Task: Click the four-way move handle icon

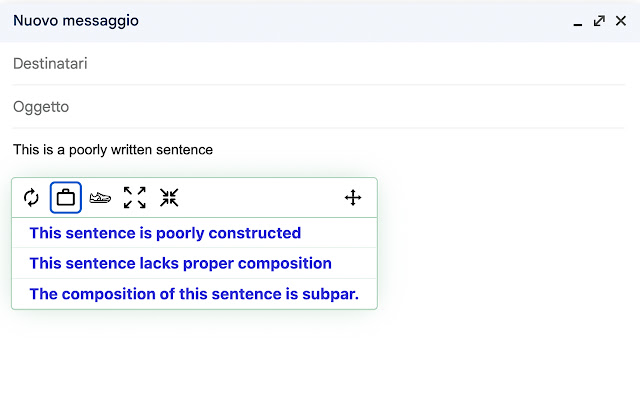Action: pos(353,198)
